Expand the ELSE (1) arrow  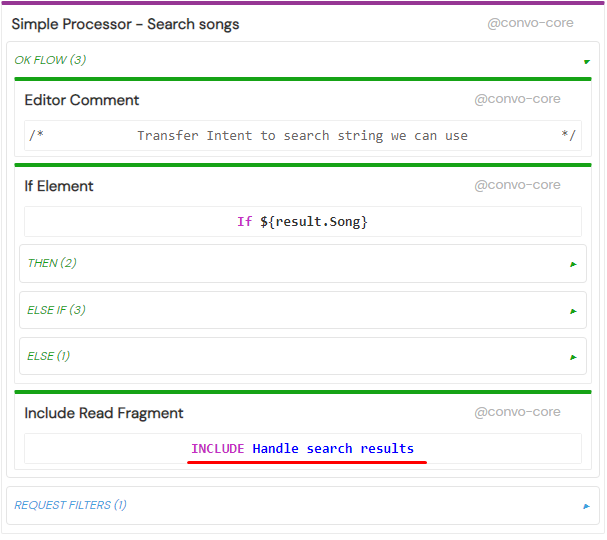(573, 357)
